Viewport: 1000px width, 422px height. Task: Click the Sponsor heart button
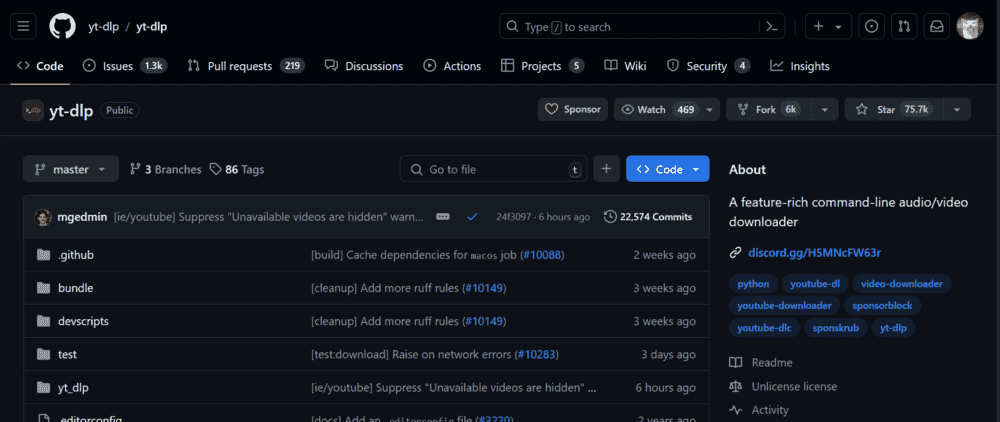click(x=573, y=109)
